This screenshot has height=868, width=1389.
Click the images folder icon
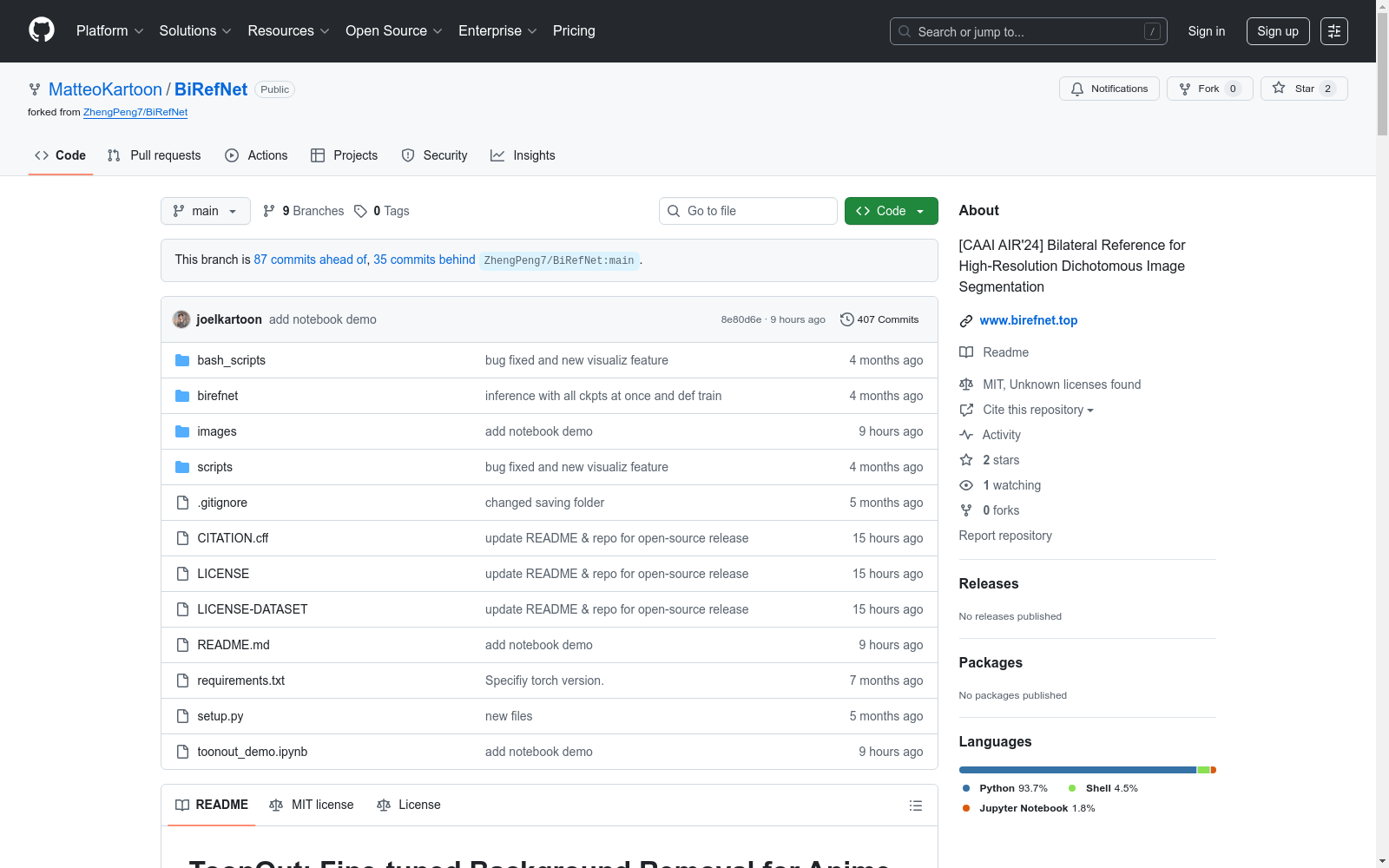[182, 431]
